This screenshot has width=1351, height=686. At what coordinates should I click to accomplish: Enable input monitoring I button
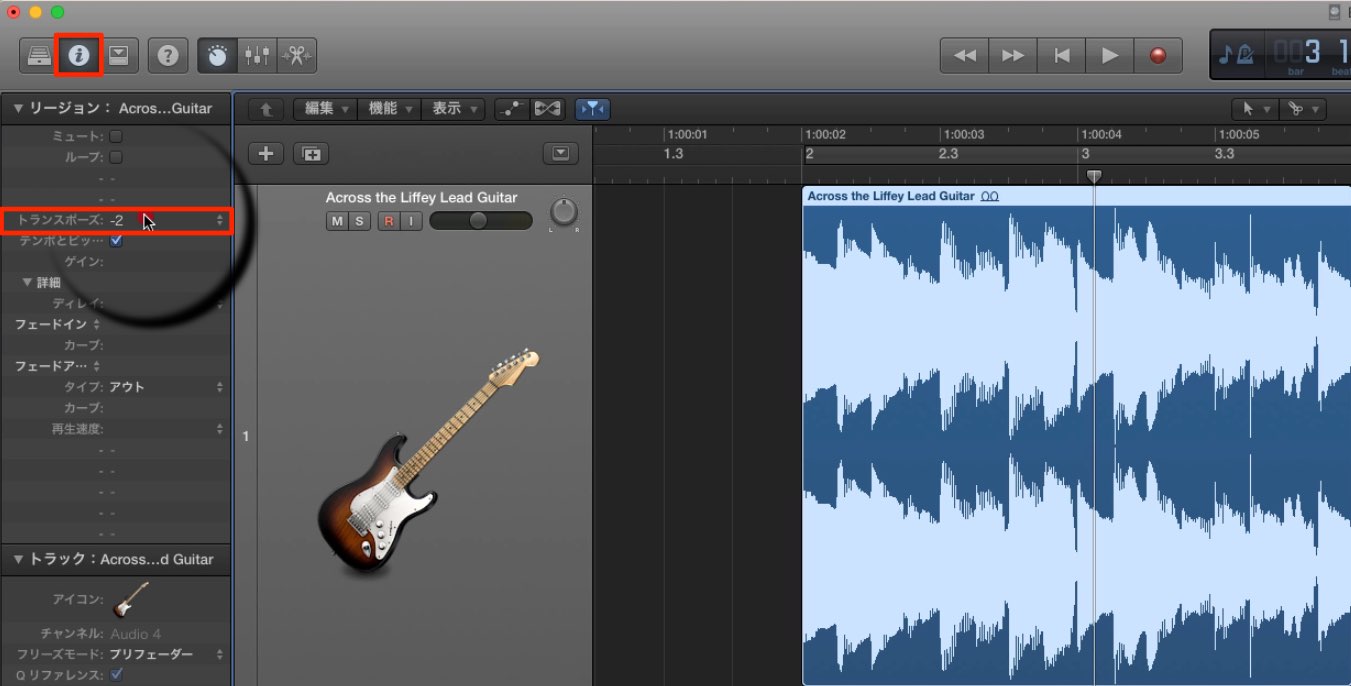pos(410,221)
